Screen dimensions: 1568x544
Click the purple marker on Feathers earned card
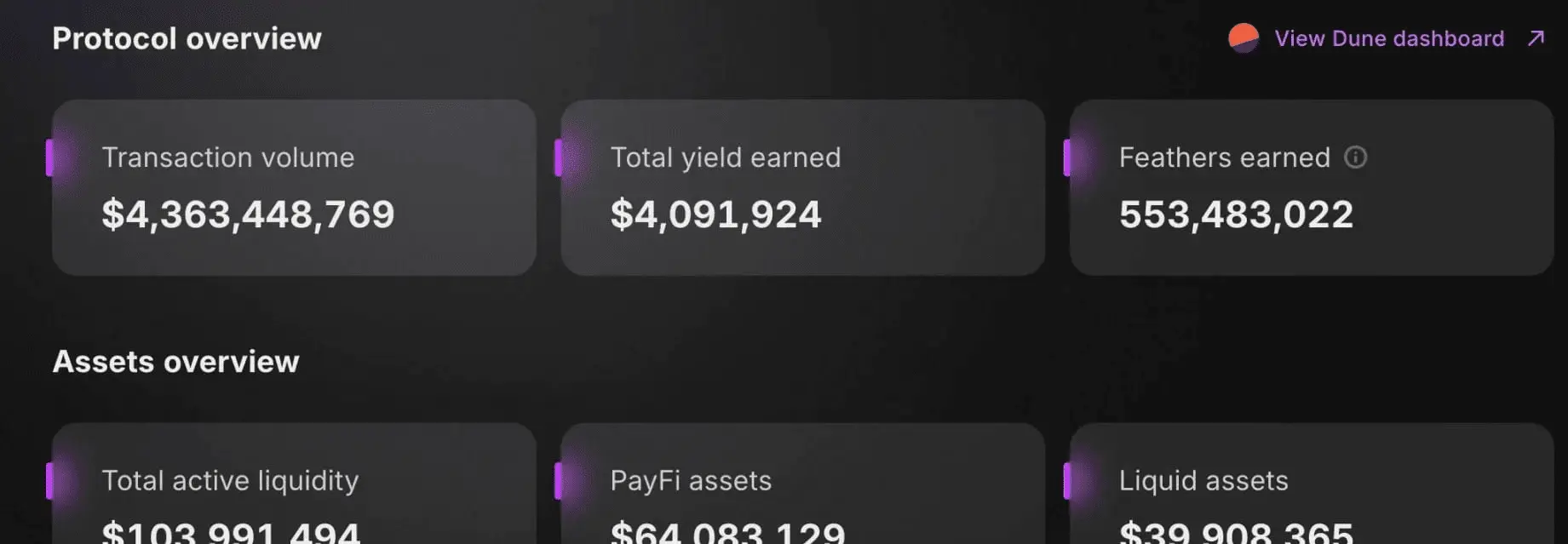[1067, 157]
